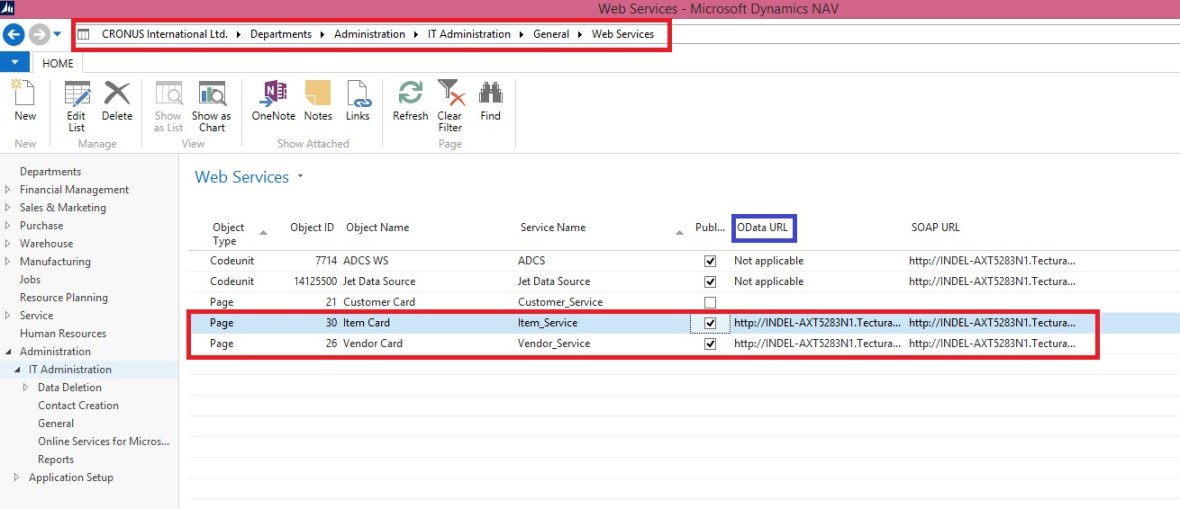
Task: Expand the Warehouse node
Action: click(7, 244)
